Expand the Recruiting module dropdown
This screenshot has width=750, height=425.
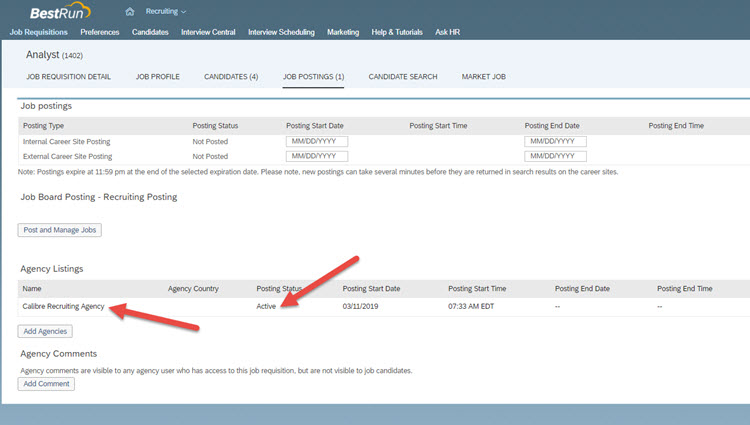pos(165,11)
